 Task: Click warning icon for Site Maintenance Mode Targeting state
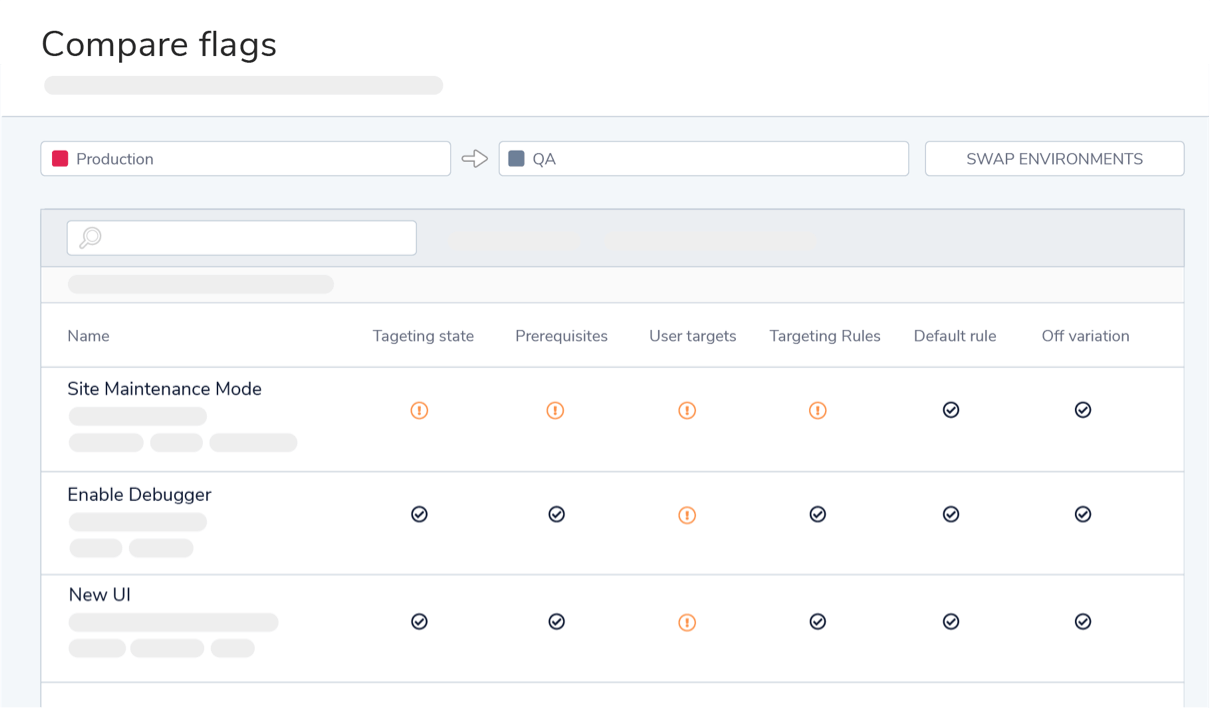pyautogui.click(x=419, y=410)
